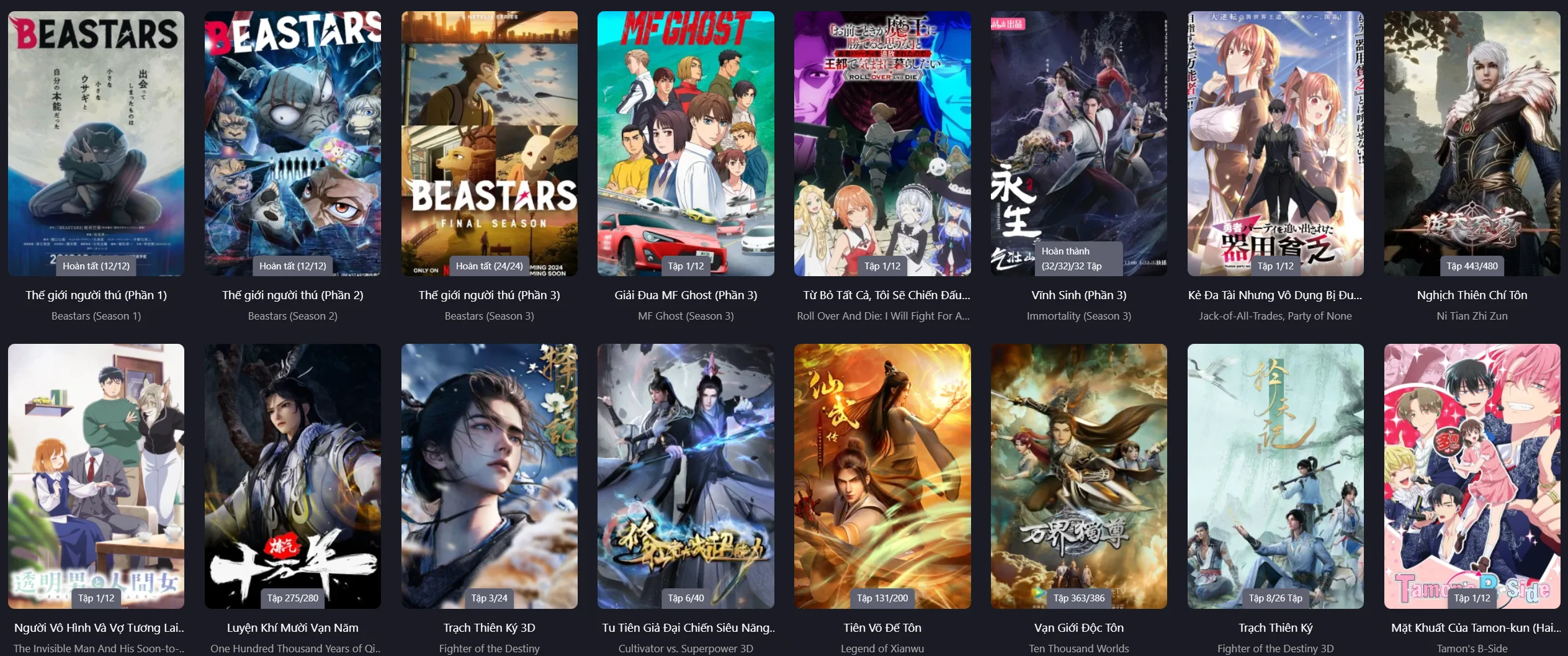Click the Giải Đua MF Ghost (Phần 3) title
This screenshot has height=656, width=1568.
click(x=686, y=295)
